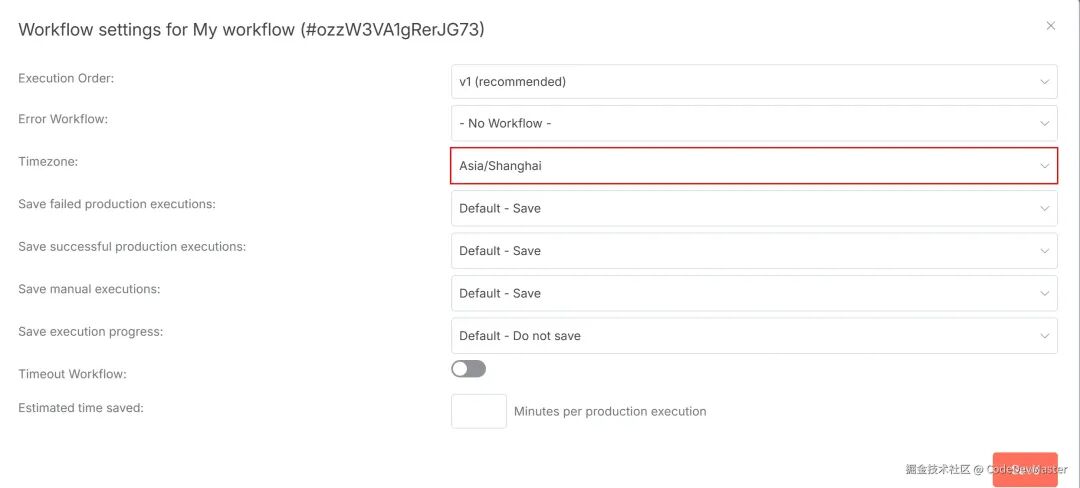Click chevron arrow for Save manual executions
Viewport: 1080px width, 488px height.
1044,294
